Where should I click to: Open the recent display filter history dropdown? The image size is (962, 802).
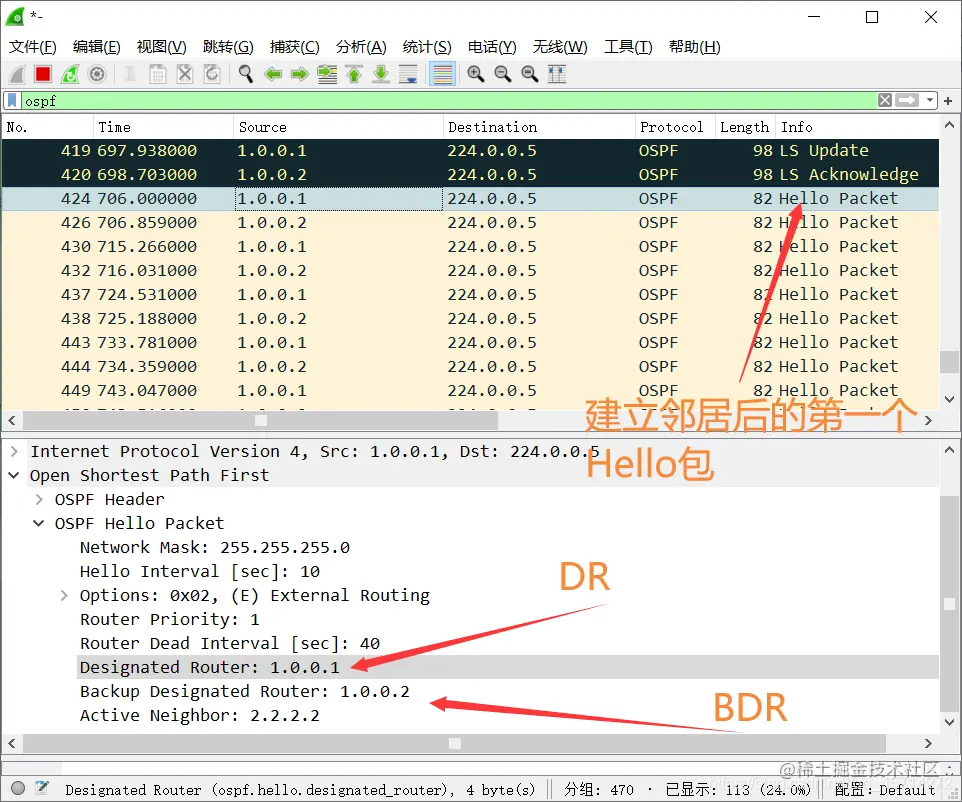click(929, 101)
